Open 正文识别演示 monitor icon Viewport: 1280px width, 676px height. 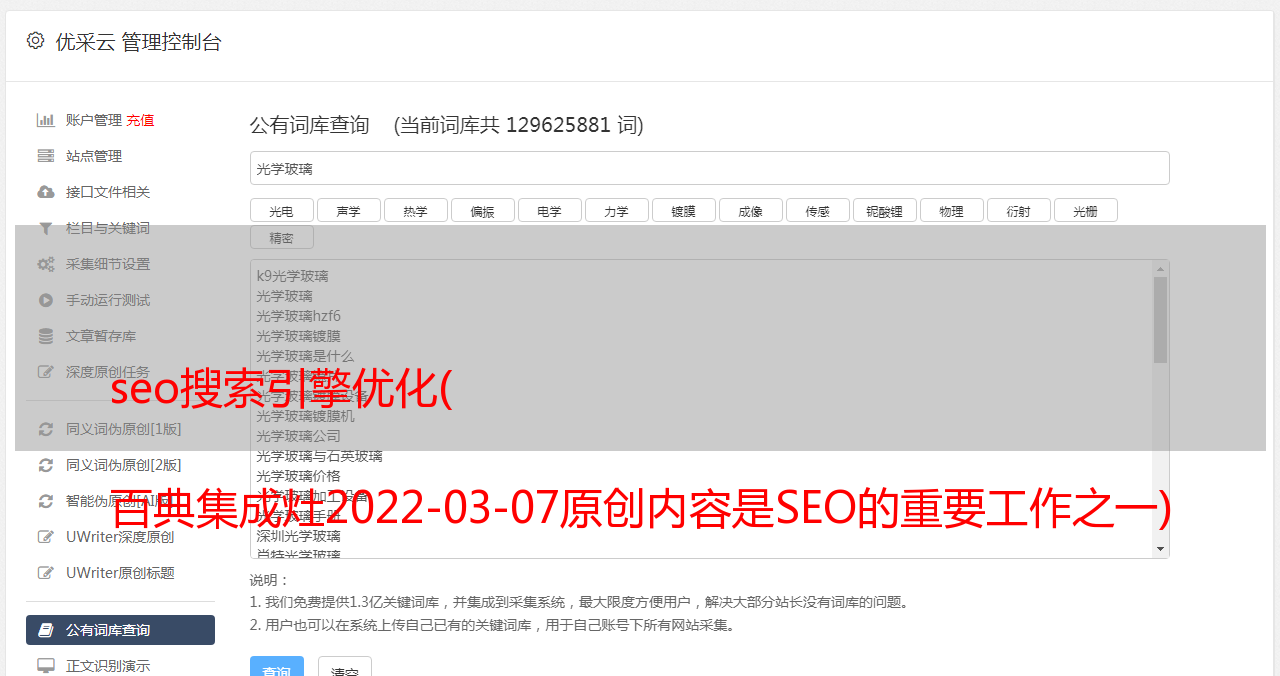[x=46, y=666]
